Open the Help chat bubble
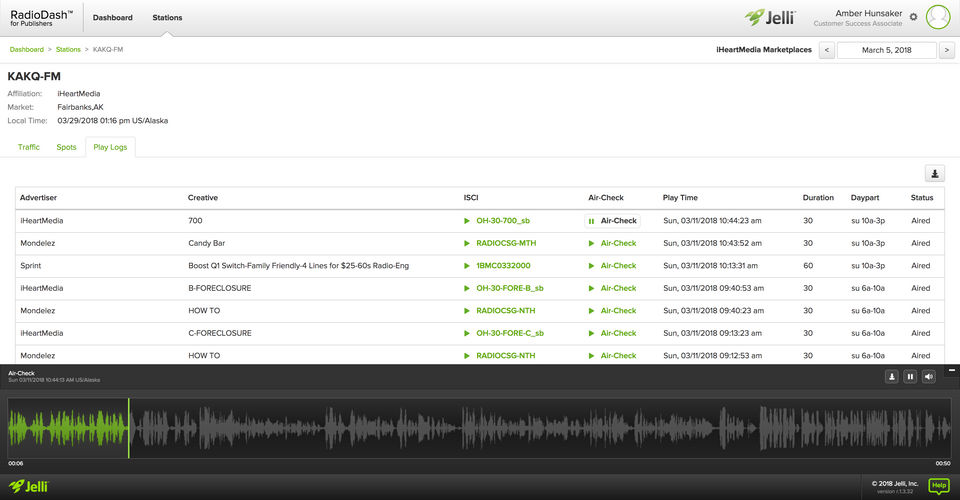The height and width of the screenshot is (500, 960). click(939, 486)
